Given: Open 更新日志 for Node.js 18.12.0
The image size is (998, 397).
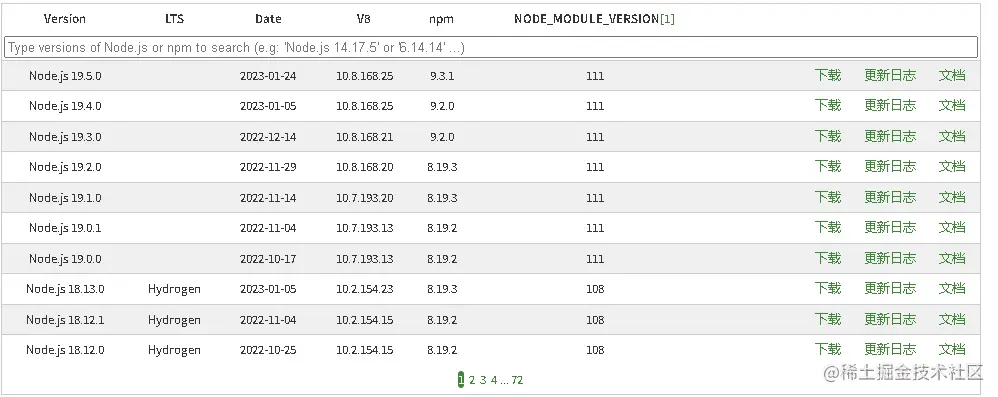Looking at the screenshot, I should tap(890, 350).
